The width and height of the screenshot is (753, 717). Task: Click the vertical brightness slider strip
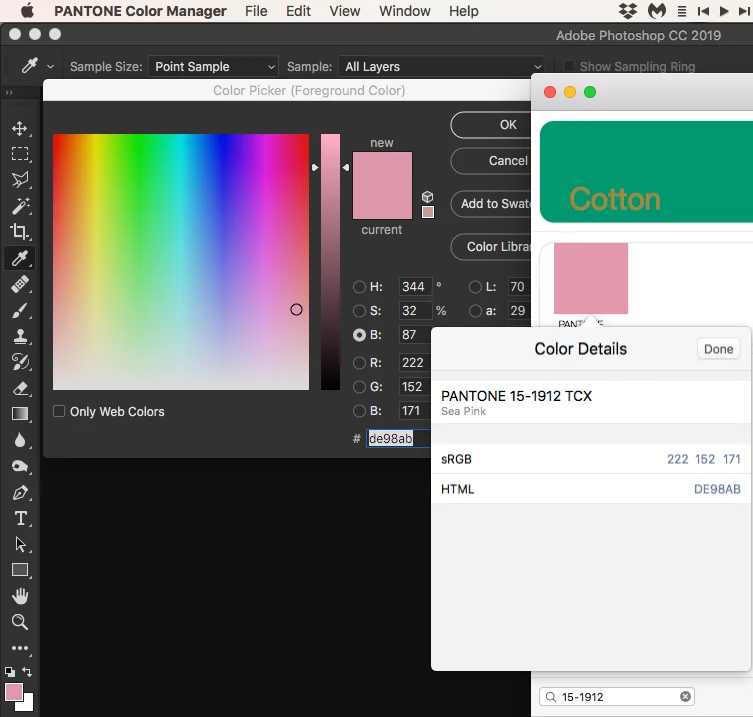point(330,262)
